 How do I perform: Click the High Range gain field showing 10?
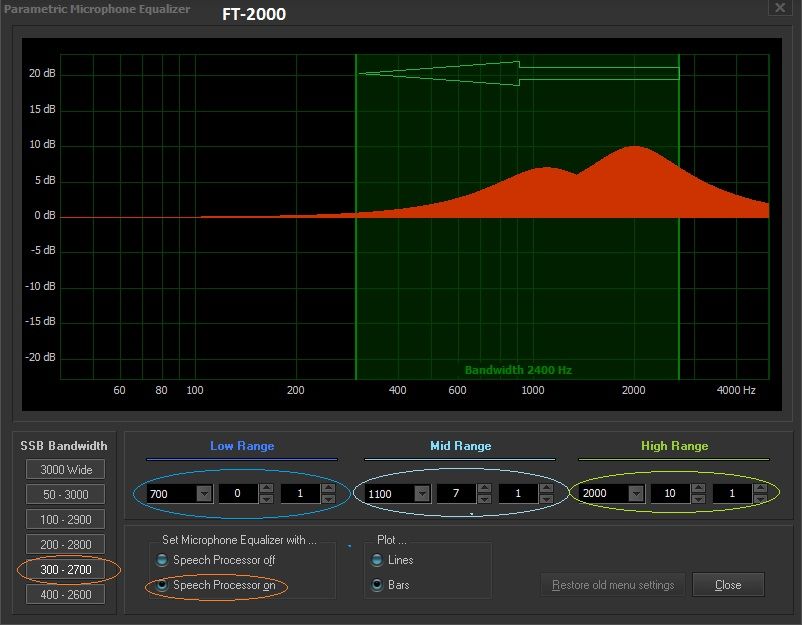[671, 494]
